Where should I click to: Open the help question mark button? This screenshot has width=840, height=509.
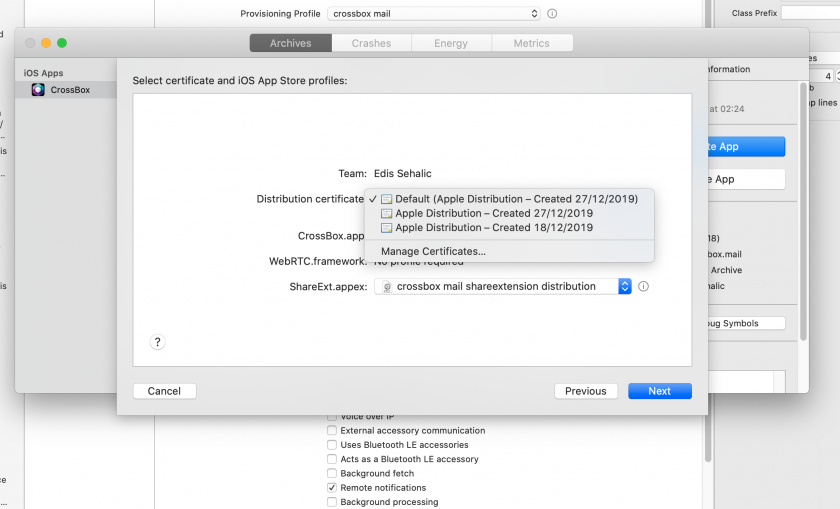[157, 342]
